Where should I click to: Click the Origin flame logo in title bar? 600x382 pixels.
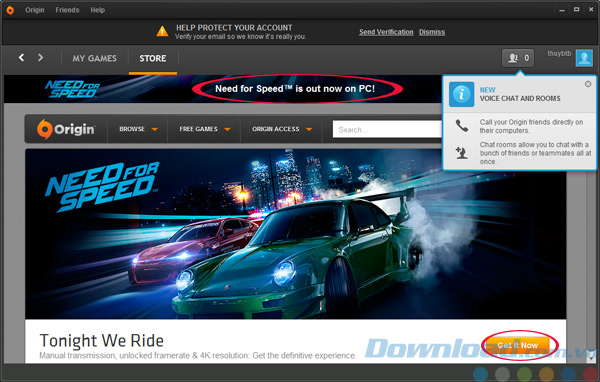[10, 10]
